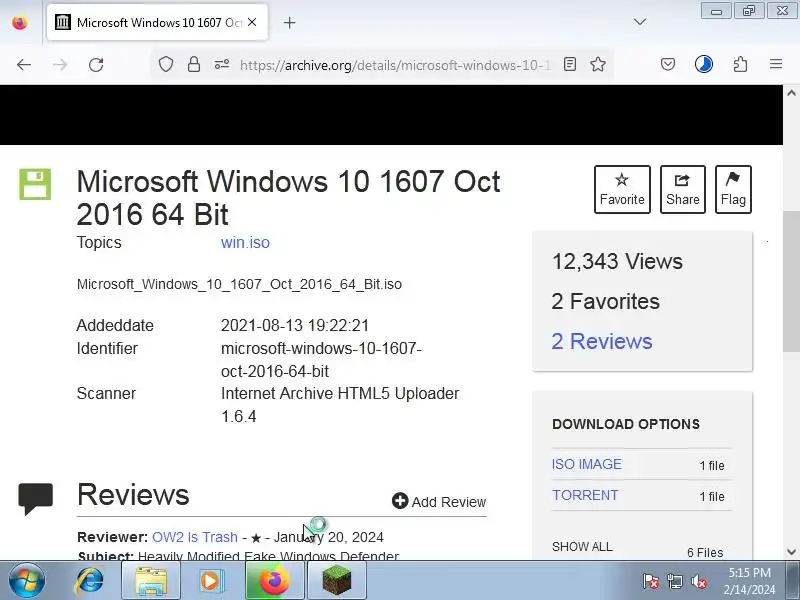Viewport: 800px width, 600px height.
Task: Close the Microsoft Windows 10 1607 tab
Action: coord(252,22)
